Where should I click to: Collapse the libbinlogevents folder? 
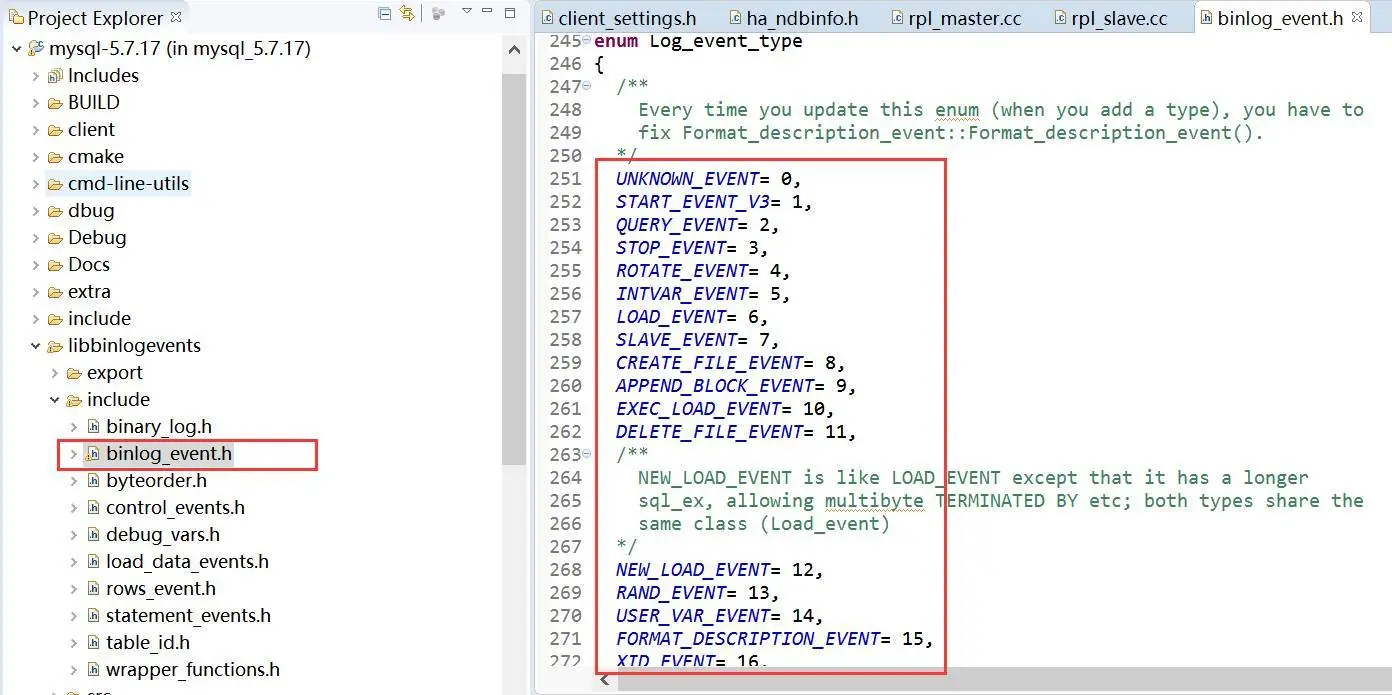(36, 346)
